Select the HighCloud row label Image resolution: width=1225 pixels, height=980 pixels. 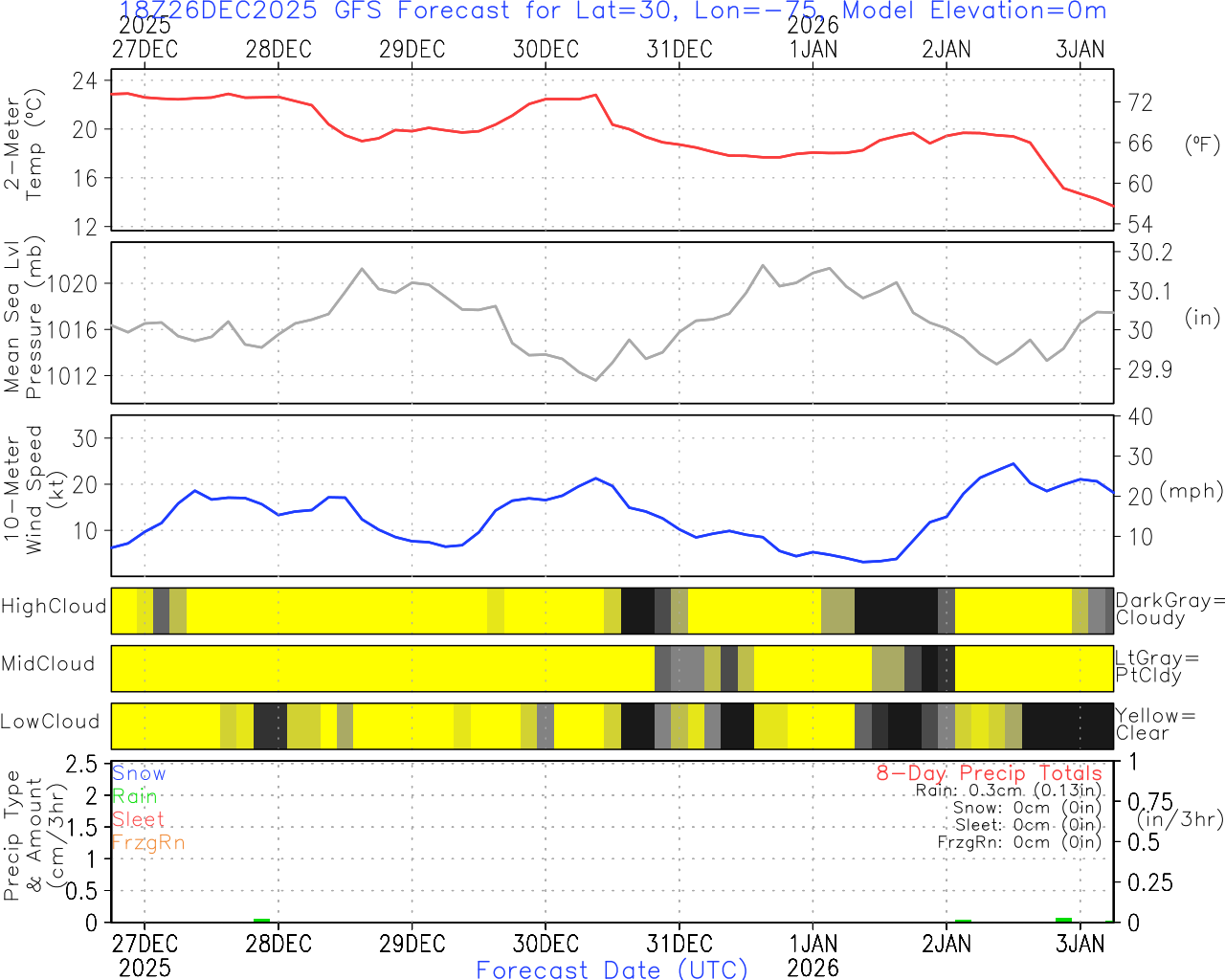(x=54, y=607)
